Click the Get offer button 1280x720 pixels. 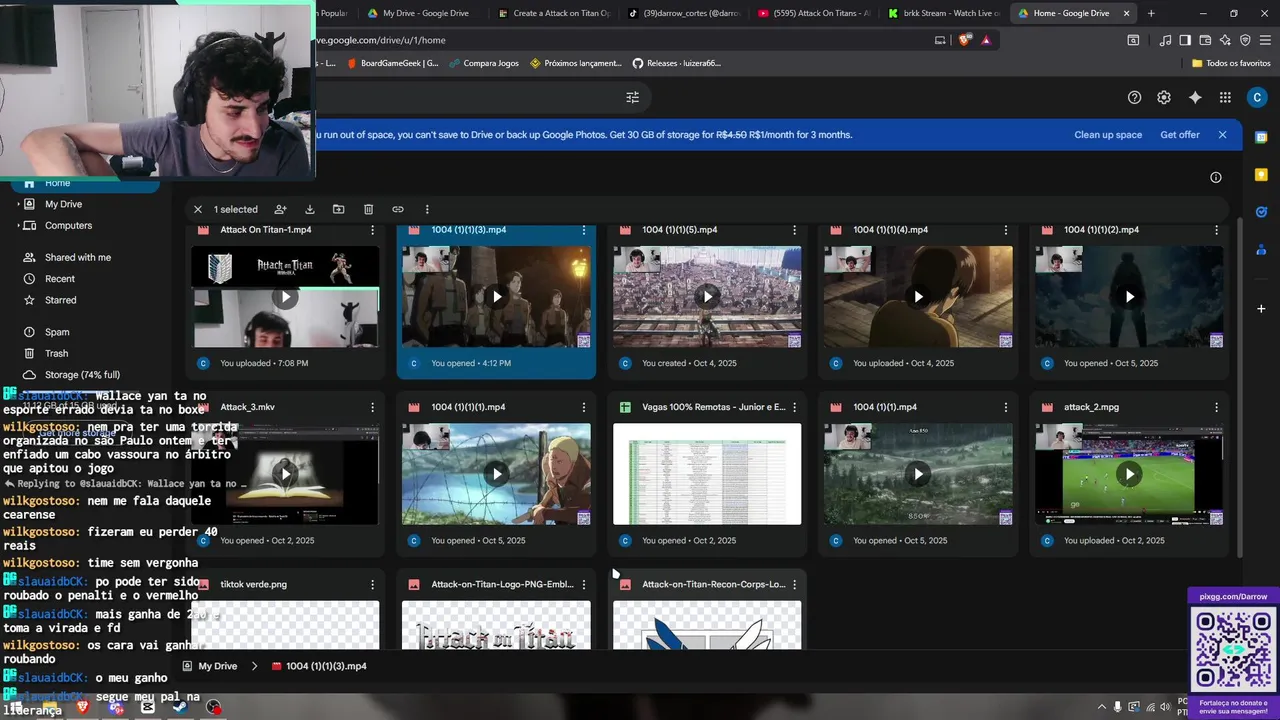(x=1180, y=135)
